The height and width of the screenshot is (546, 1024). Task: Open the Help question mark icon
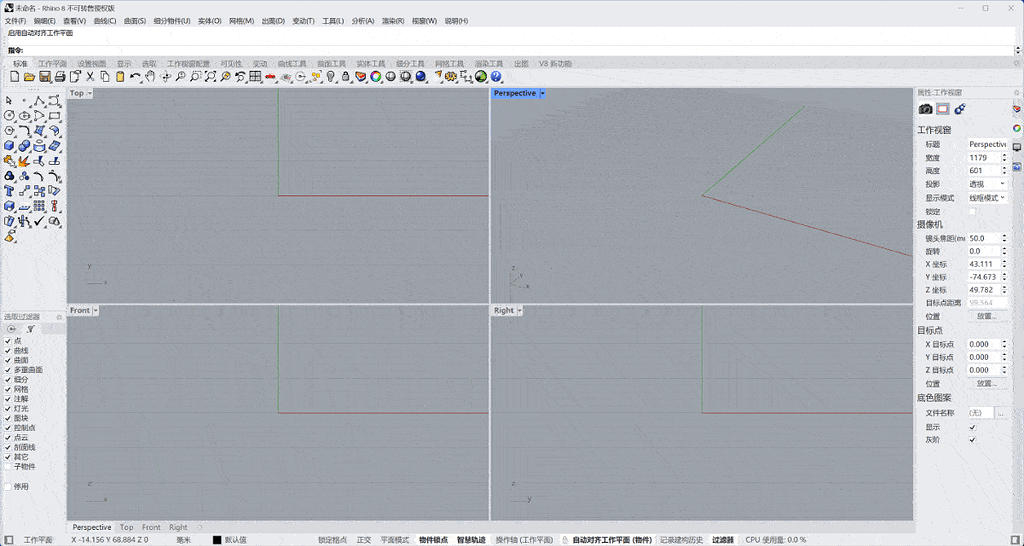(x=496, y=77)
